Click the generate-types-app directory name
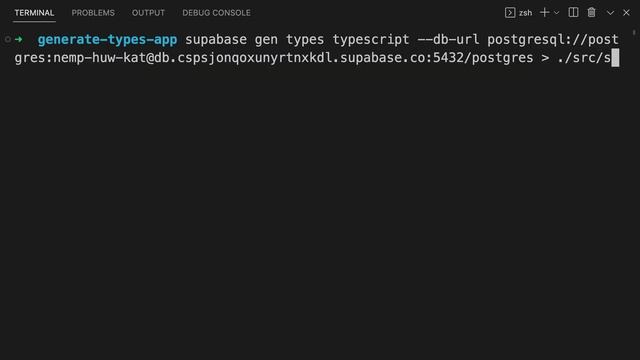The width and height of the screenshot is (640, 360). (107, 40)
